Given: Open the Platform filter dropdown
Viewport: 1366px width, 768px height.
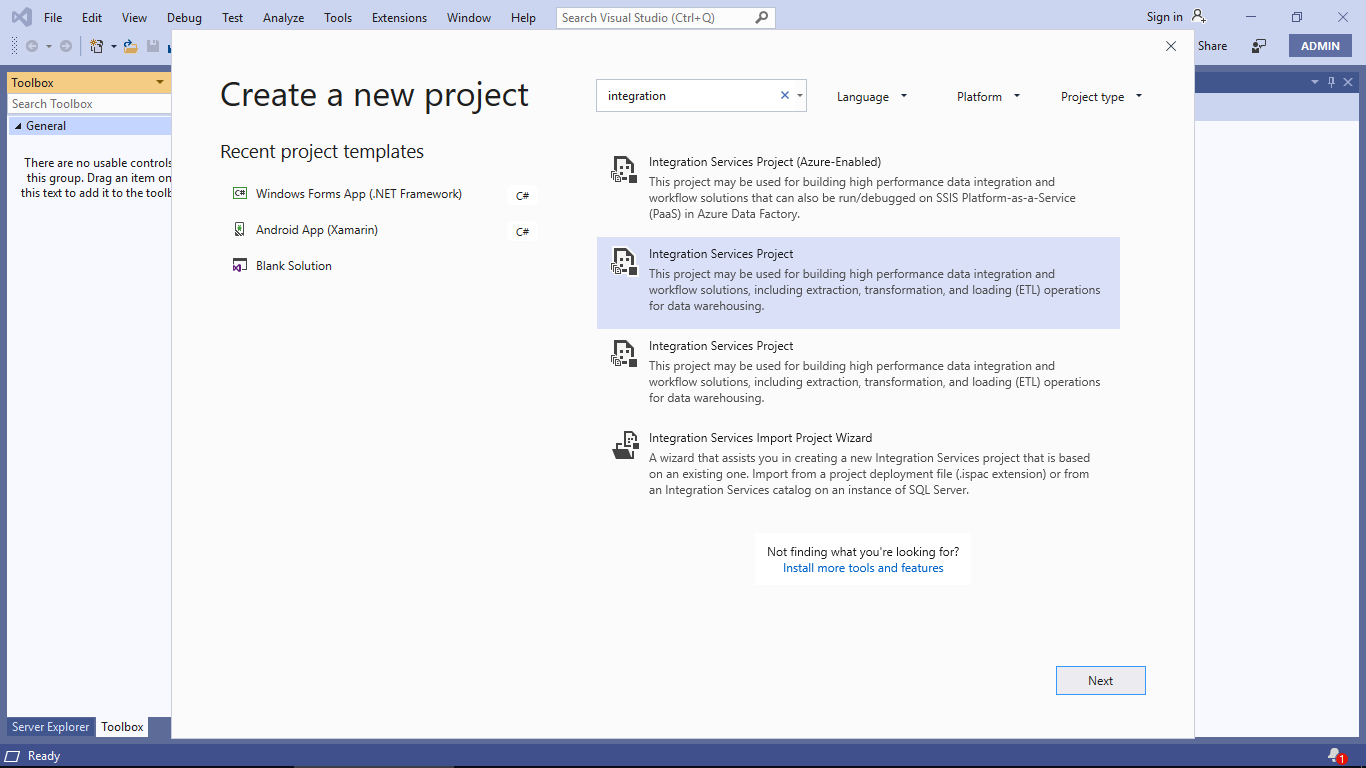Looking at the screenshot, I should [x=988, y=97].
